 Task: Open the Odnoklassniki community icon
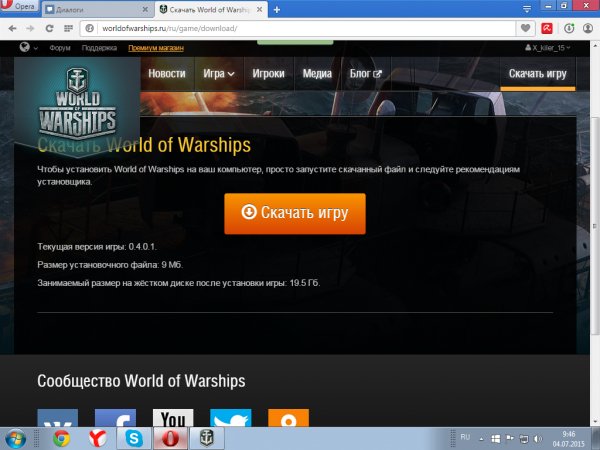click(x=289, y=418)
